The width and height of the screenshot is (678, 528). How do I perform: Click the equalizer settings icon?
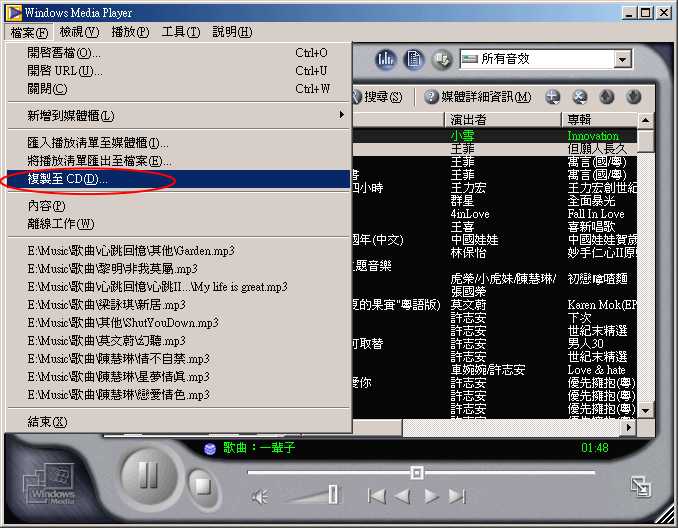[385, 59]
